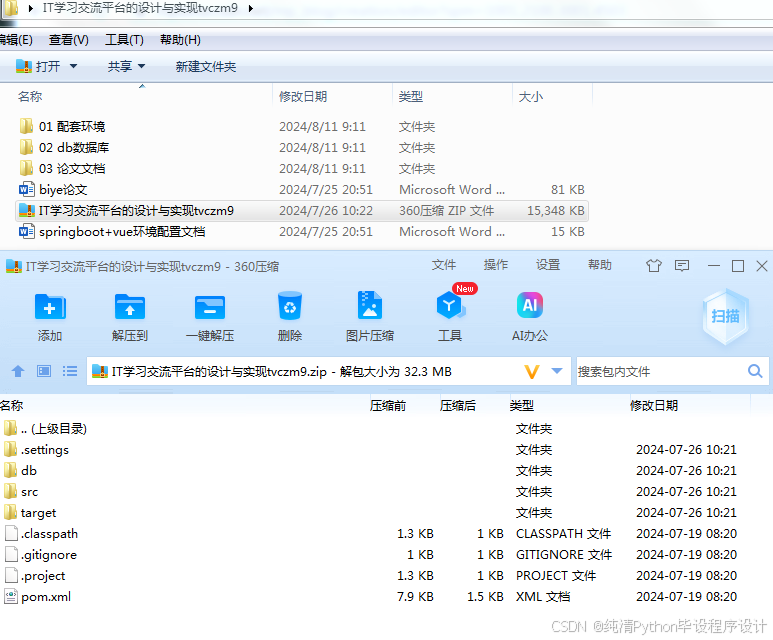Viewport: 773px width, 640px height.
Task: Click the src folder icon in the archive
Action: (x=10, y=491)
